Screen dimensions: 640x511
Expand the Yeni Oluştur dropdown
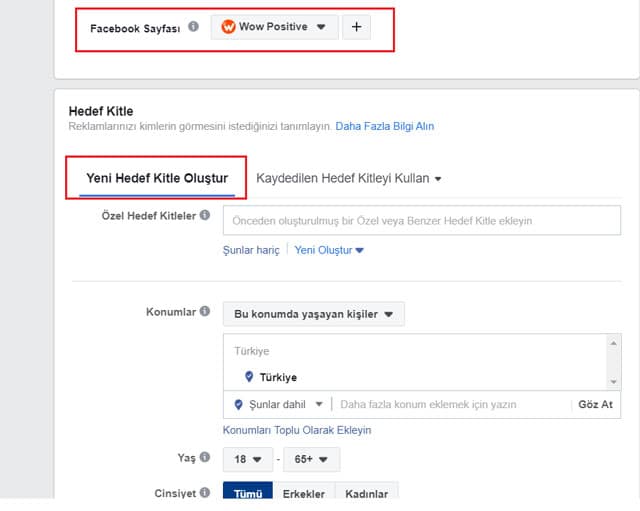click(x=329, y=250)
